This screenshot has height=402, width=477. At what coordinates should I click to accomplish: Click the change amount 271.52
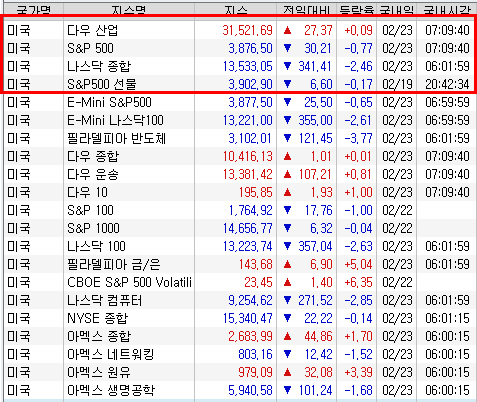(315, 300)
